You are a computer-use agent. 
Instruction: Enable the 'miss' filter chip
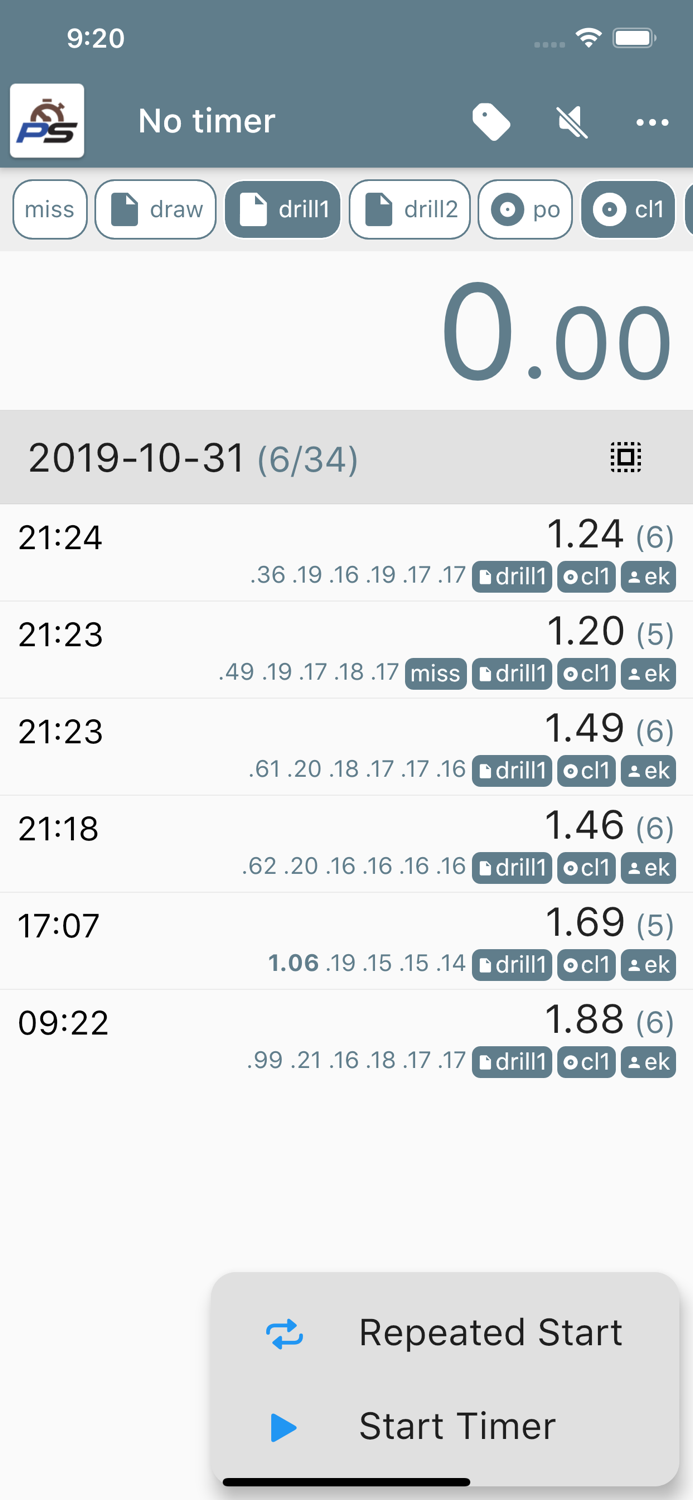point(49,209)
